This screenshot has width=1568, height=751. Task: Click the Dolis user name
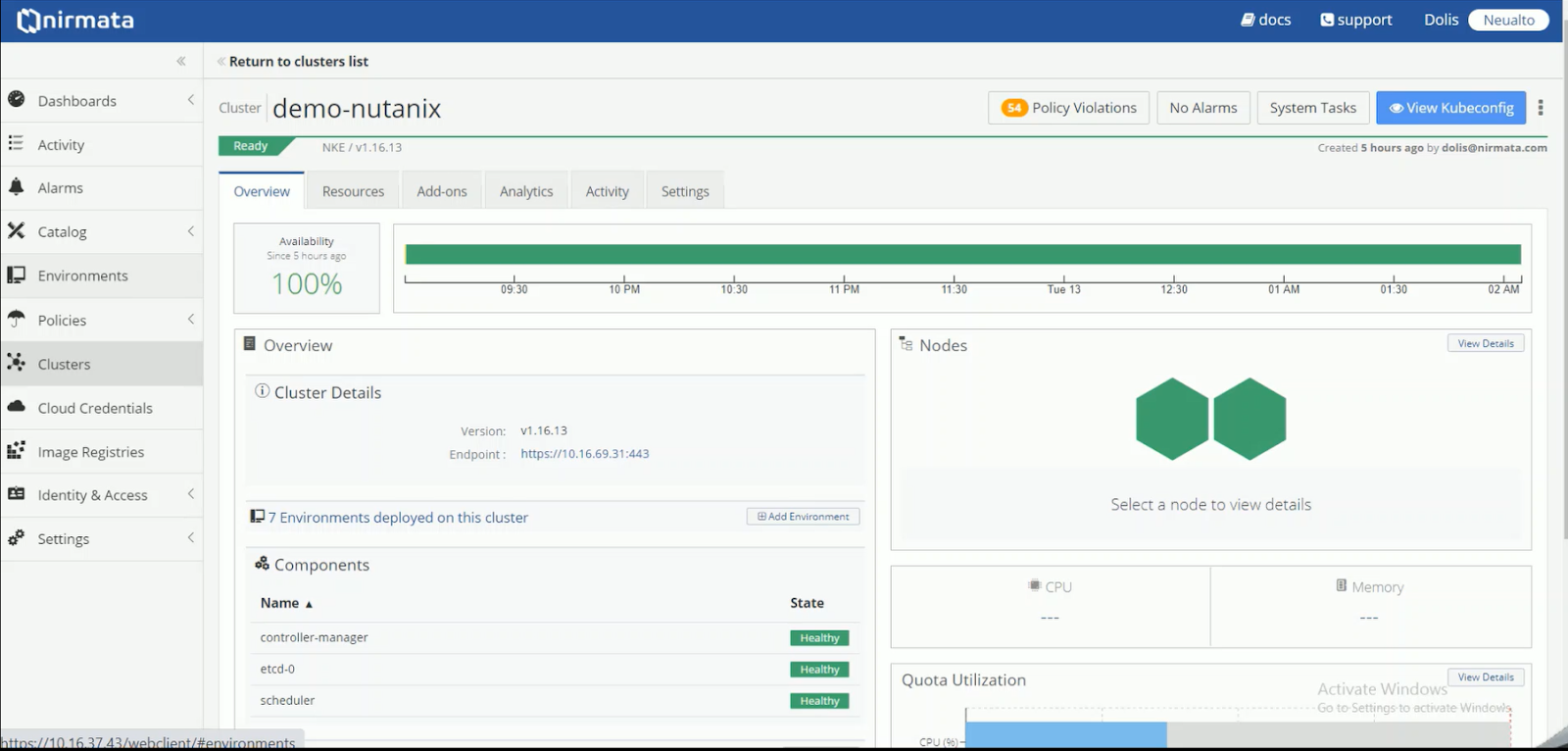click(1441, 20)
